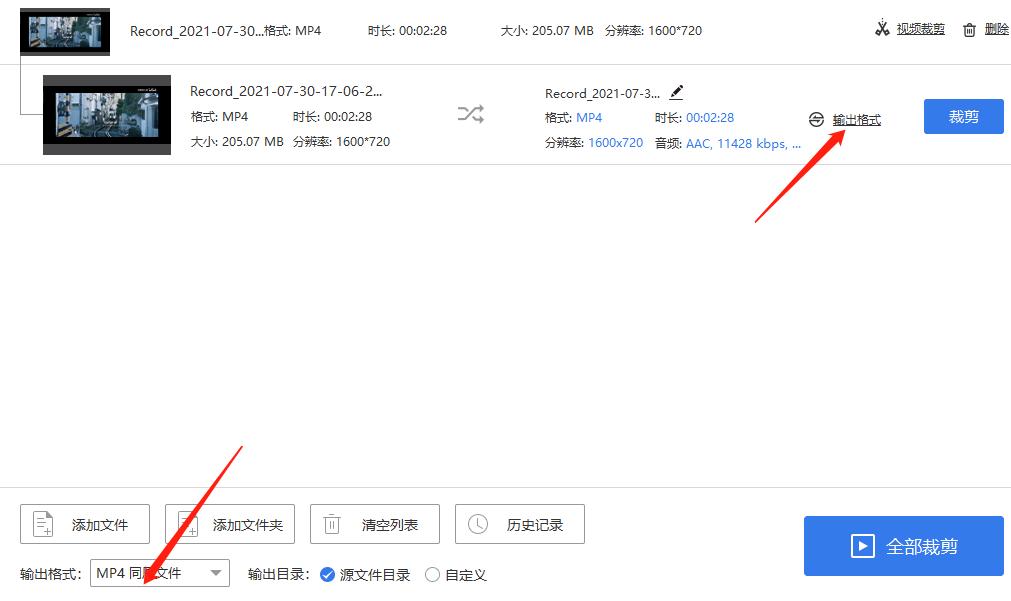Select the 源文件目录 radio option
This screenshot has height=601, width=1011.
(x=327, y=574)
